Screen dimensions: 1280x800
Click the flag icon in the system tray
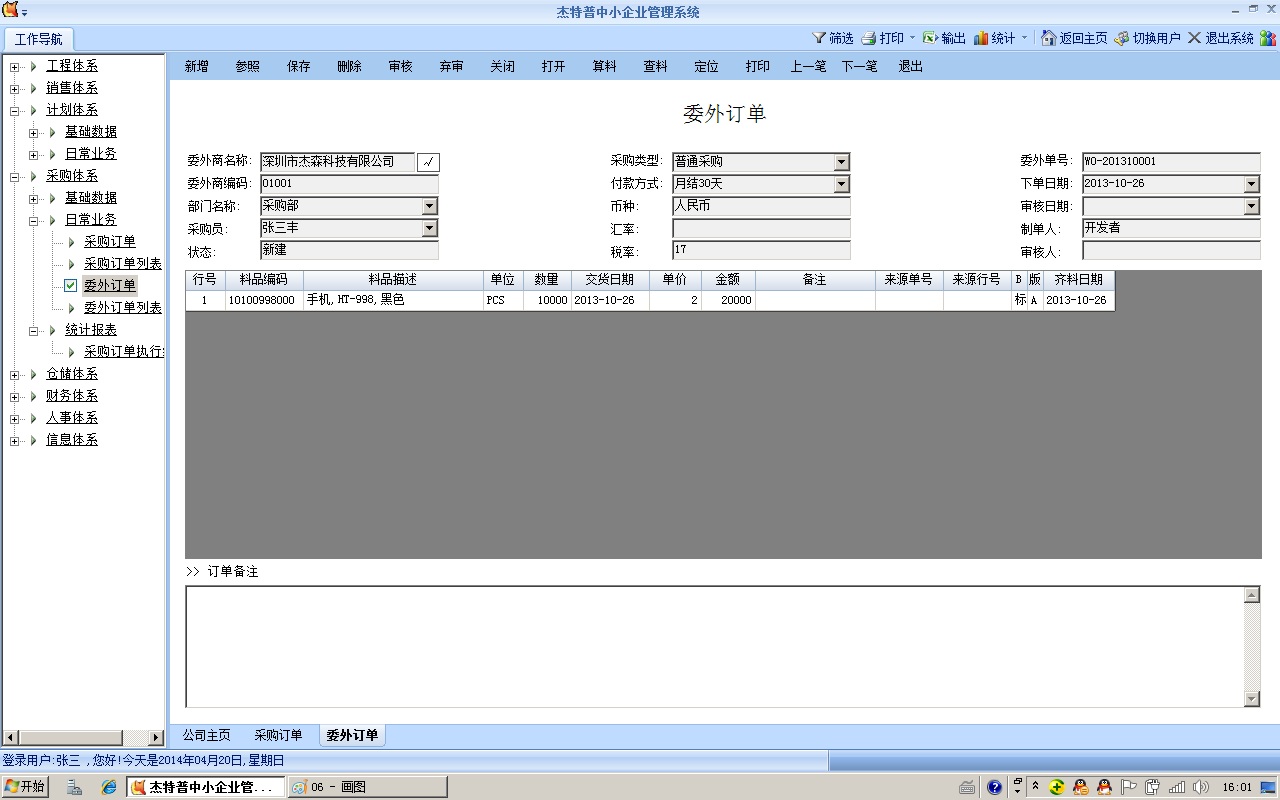coord(1128,787)
